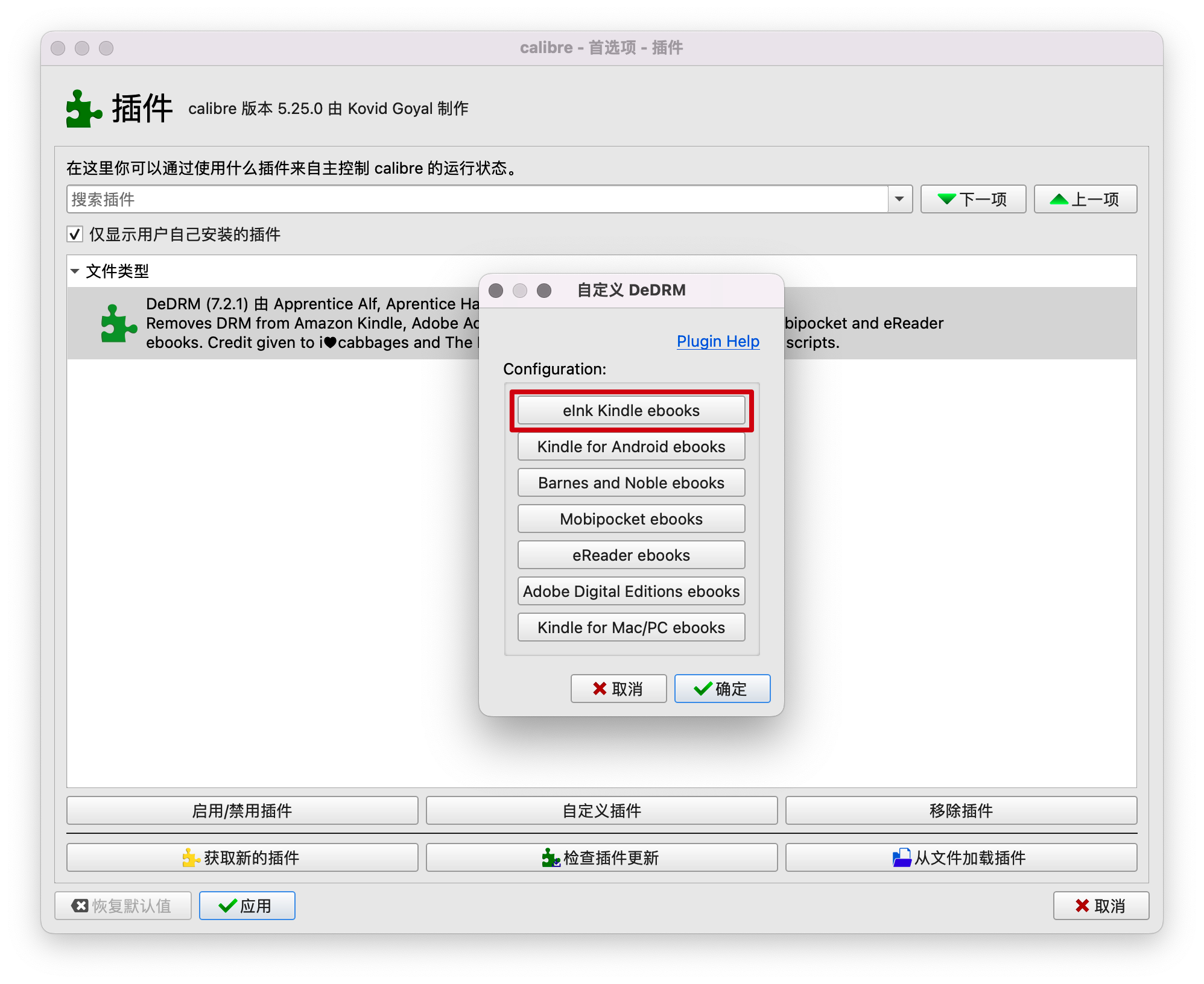Cancel the preferences window with 取消
This screenshot has width=1204, height=984.
[1101, 906]
